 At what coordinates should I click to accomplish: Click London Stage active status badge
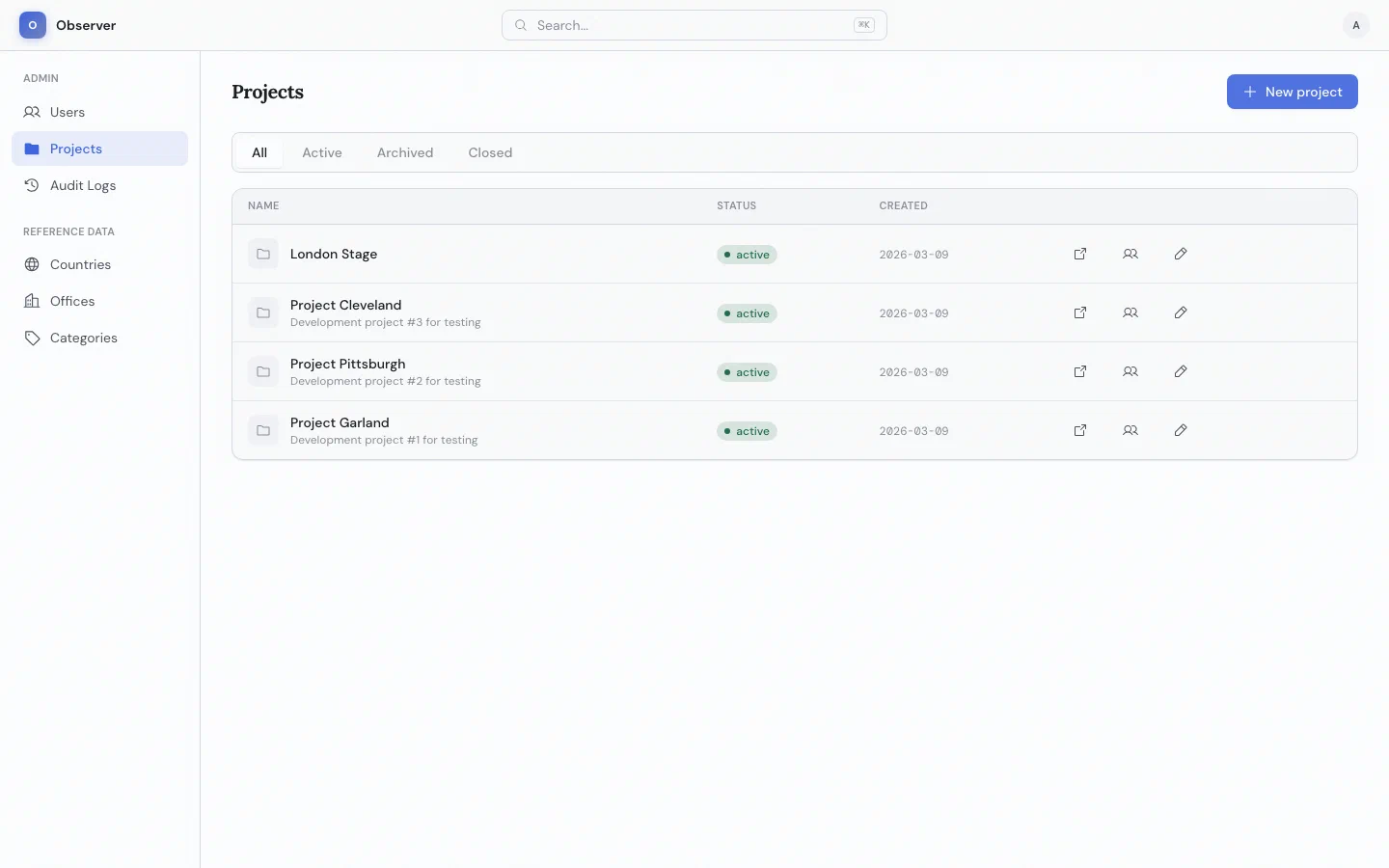747,255
